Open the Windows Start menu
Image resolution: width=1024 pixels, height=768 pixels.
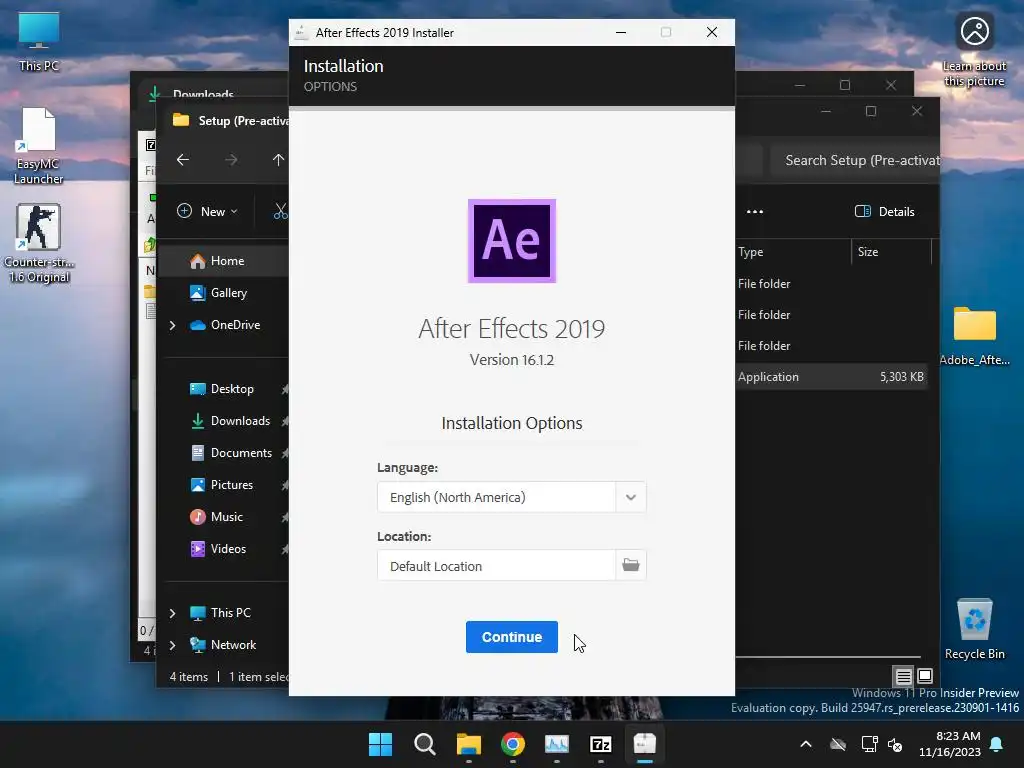[380, 744]
